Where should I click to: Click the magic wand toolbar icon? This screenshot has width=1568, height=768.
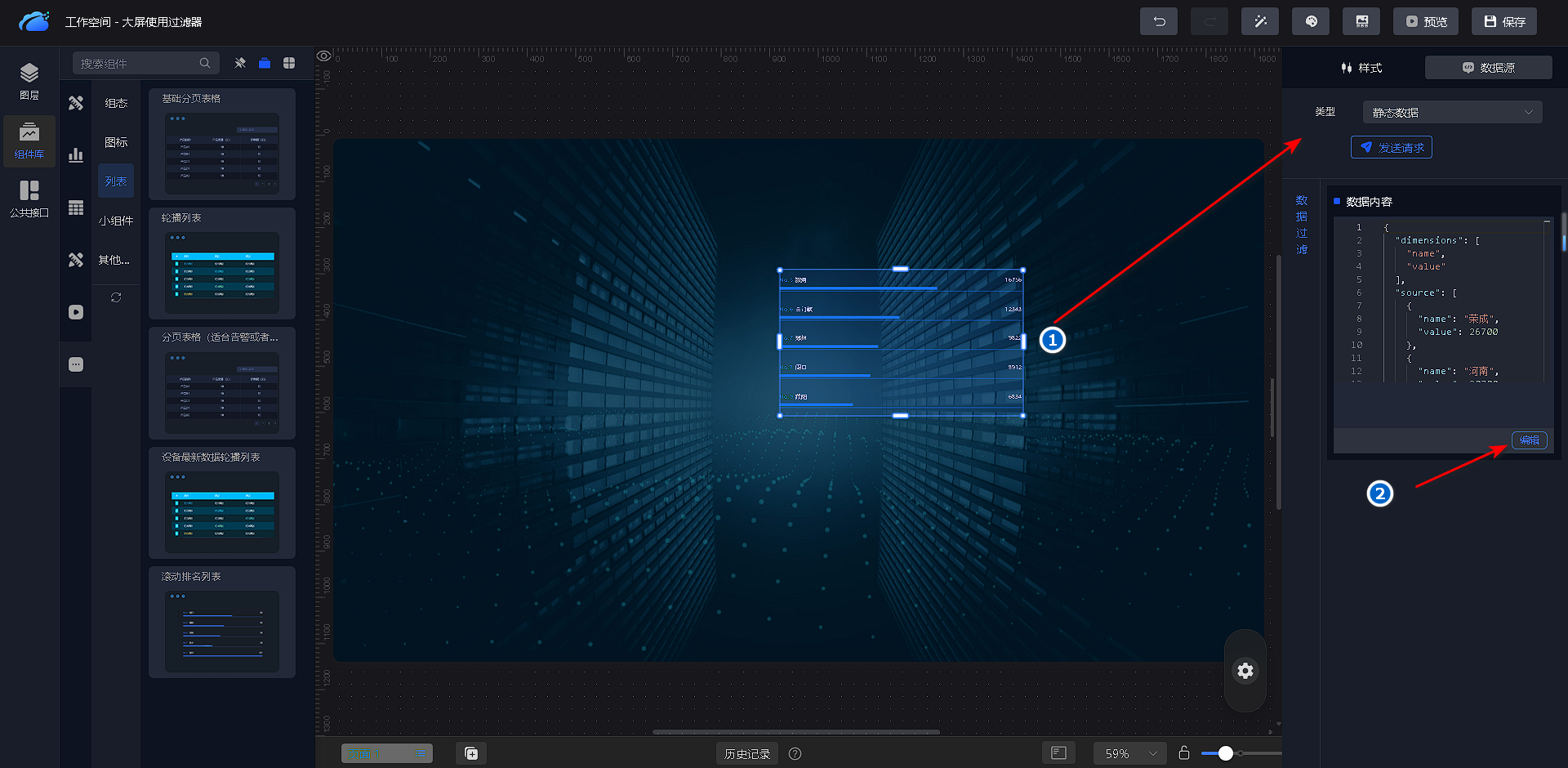(1259, 22)
